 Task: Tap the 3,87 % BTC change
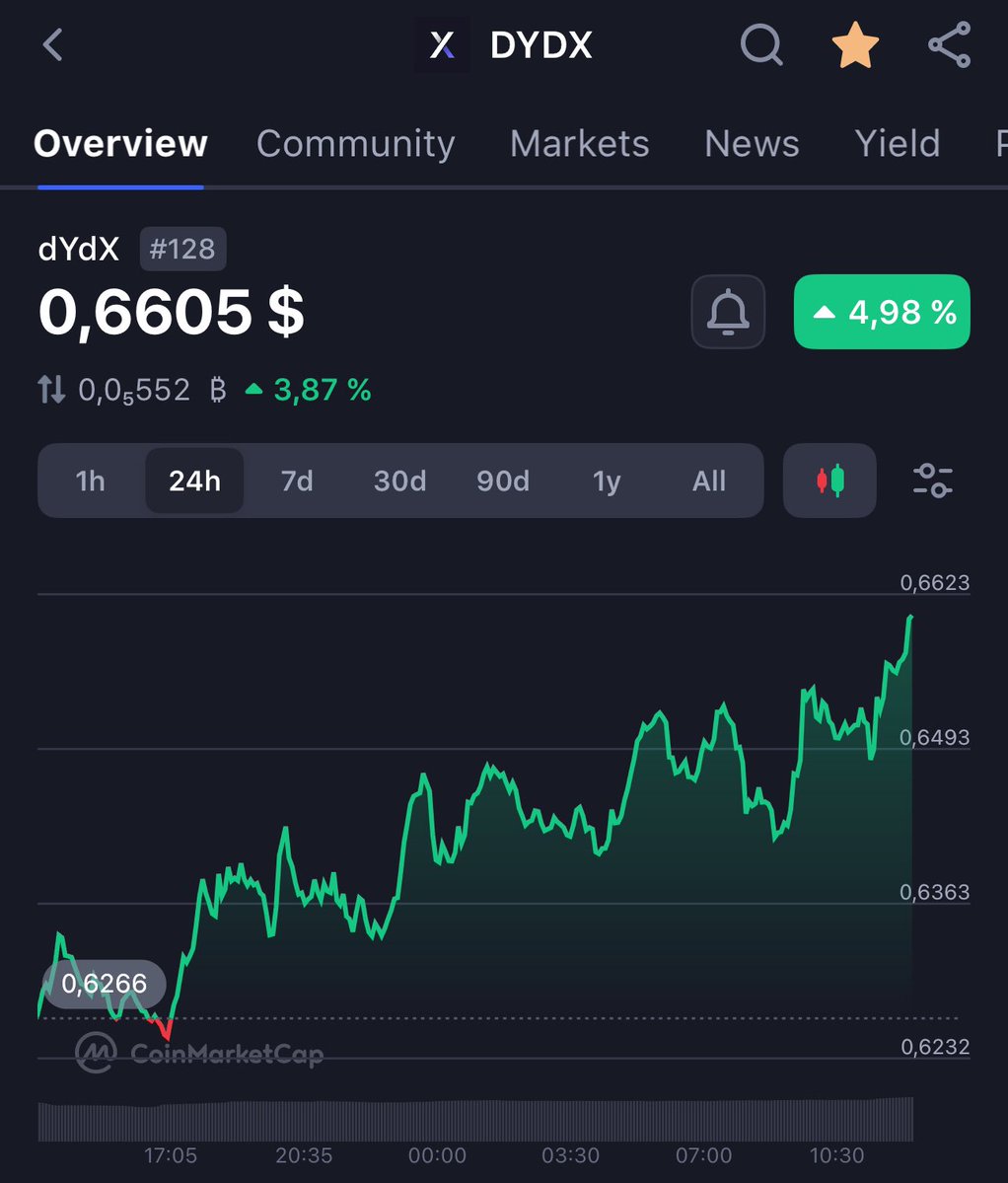point(309,390)
